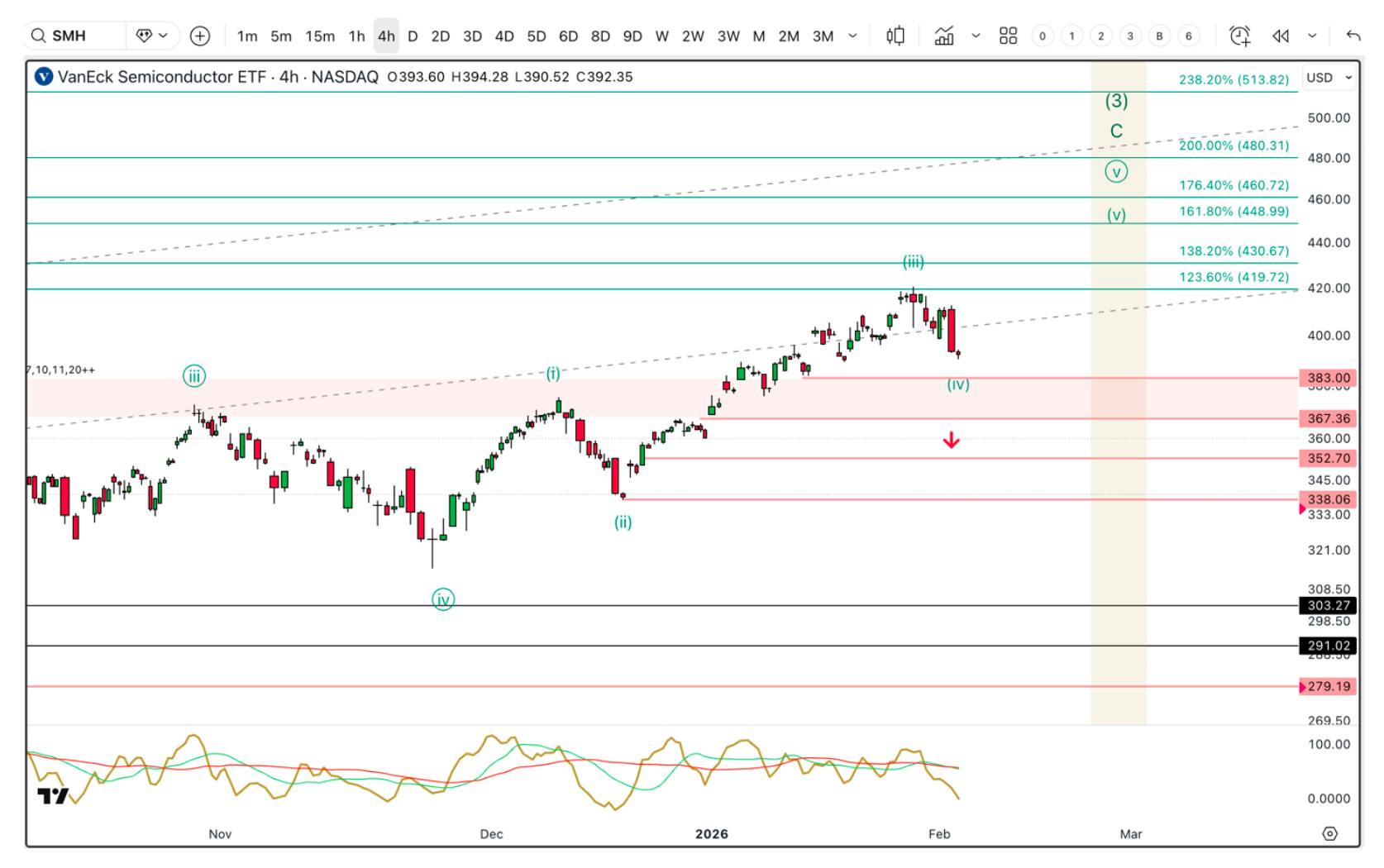
Task: Choose the 9D timeframe
Action: (632, 36)
